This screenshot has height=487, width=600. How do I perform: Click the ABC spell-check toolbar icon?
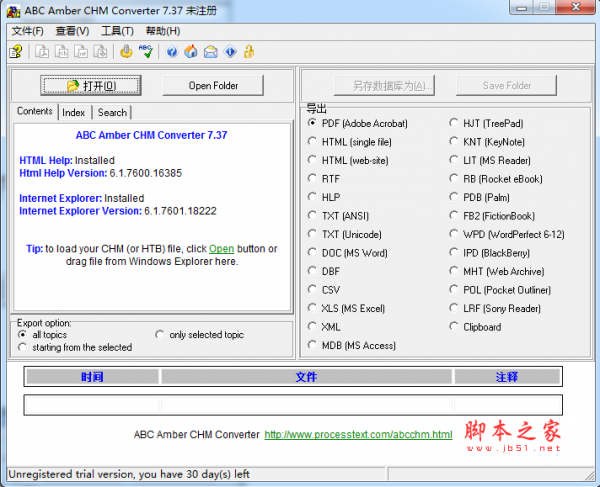point(145,51)
